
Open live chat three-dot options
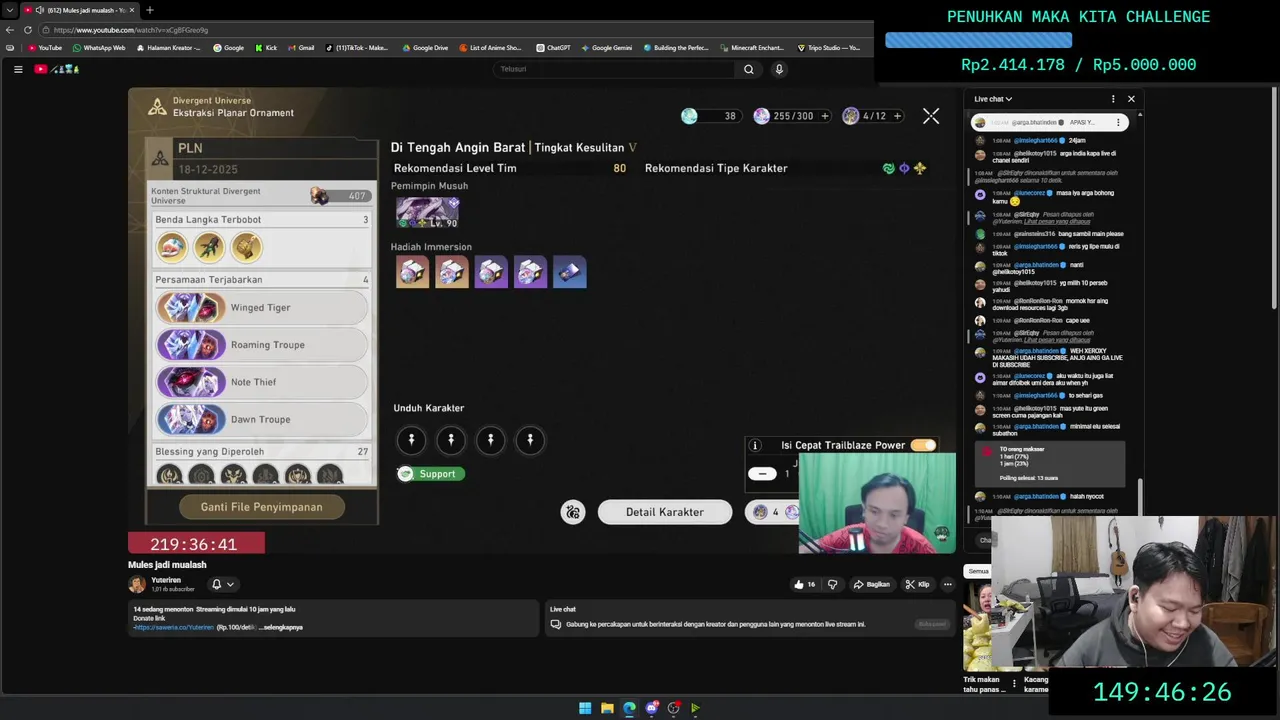click(x=1113, y=99)
